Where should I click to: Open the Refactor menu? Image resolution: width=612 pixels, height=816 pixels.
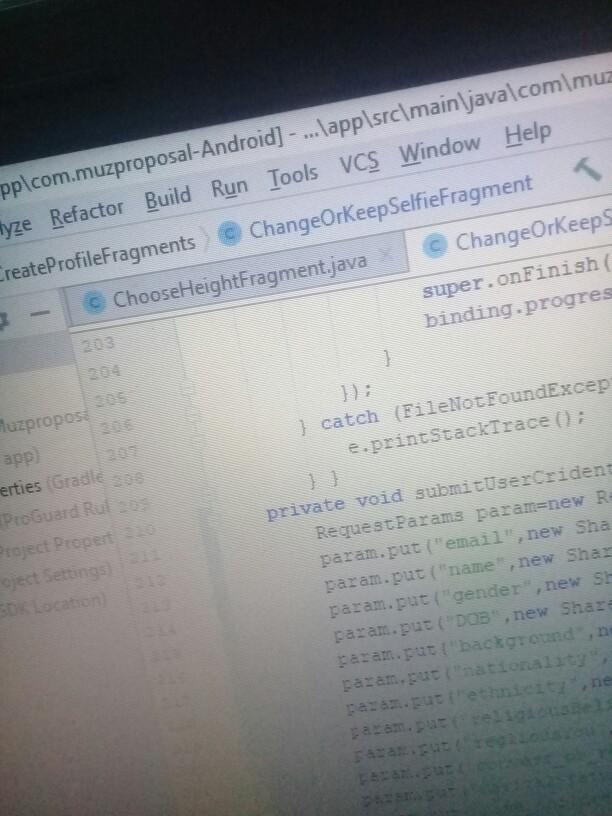tap(87, 212)
